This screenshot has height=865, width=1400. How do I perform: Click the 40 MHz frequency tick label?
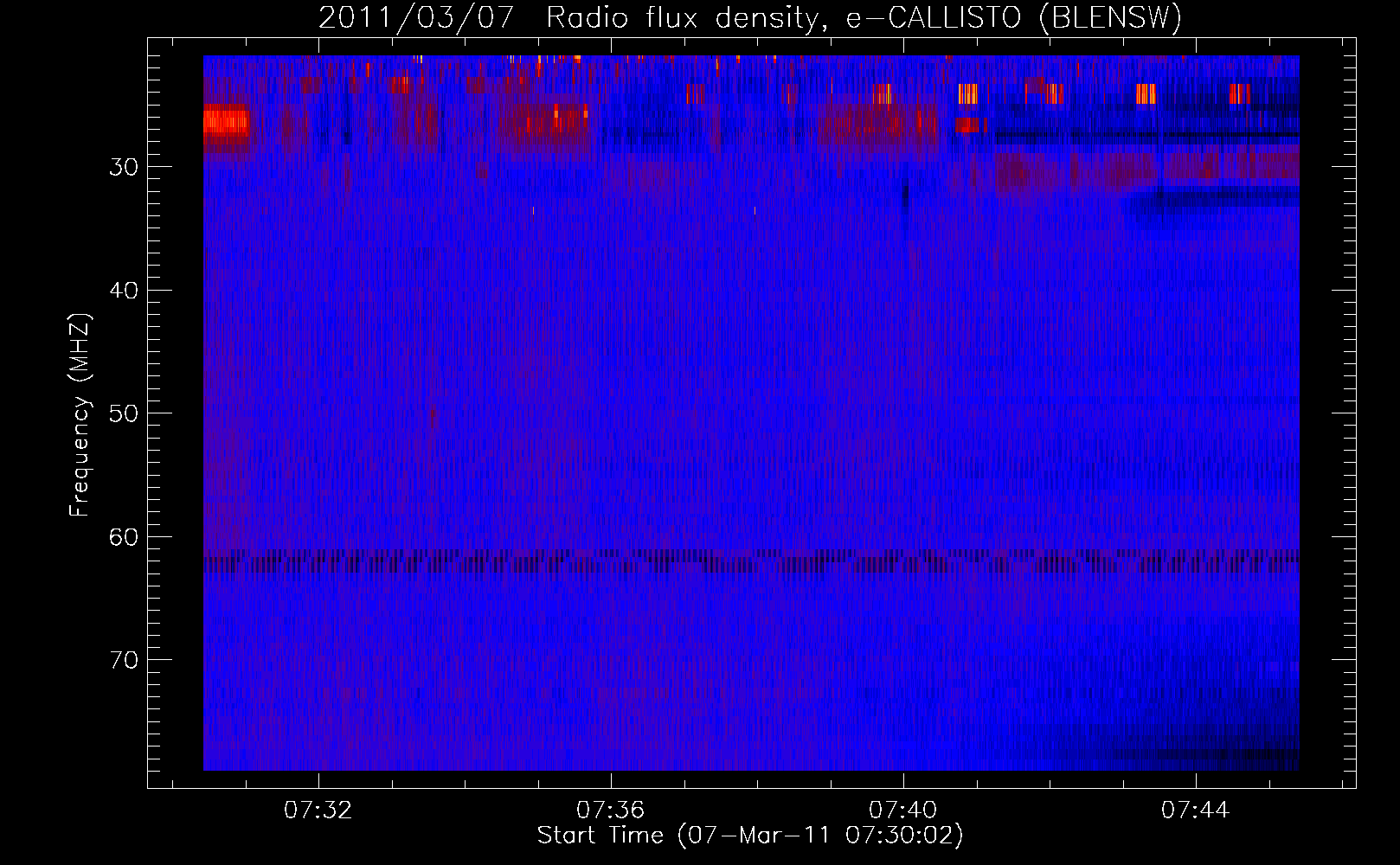(124, 291)
